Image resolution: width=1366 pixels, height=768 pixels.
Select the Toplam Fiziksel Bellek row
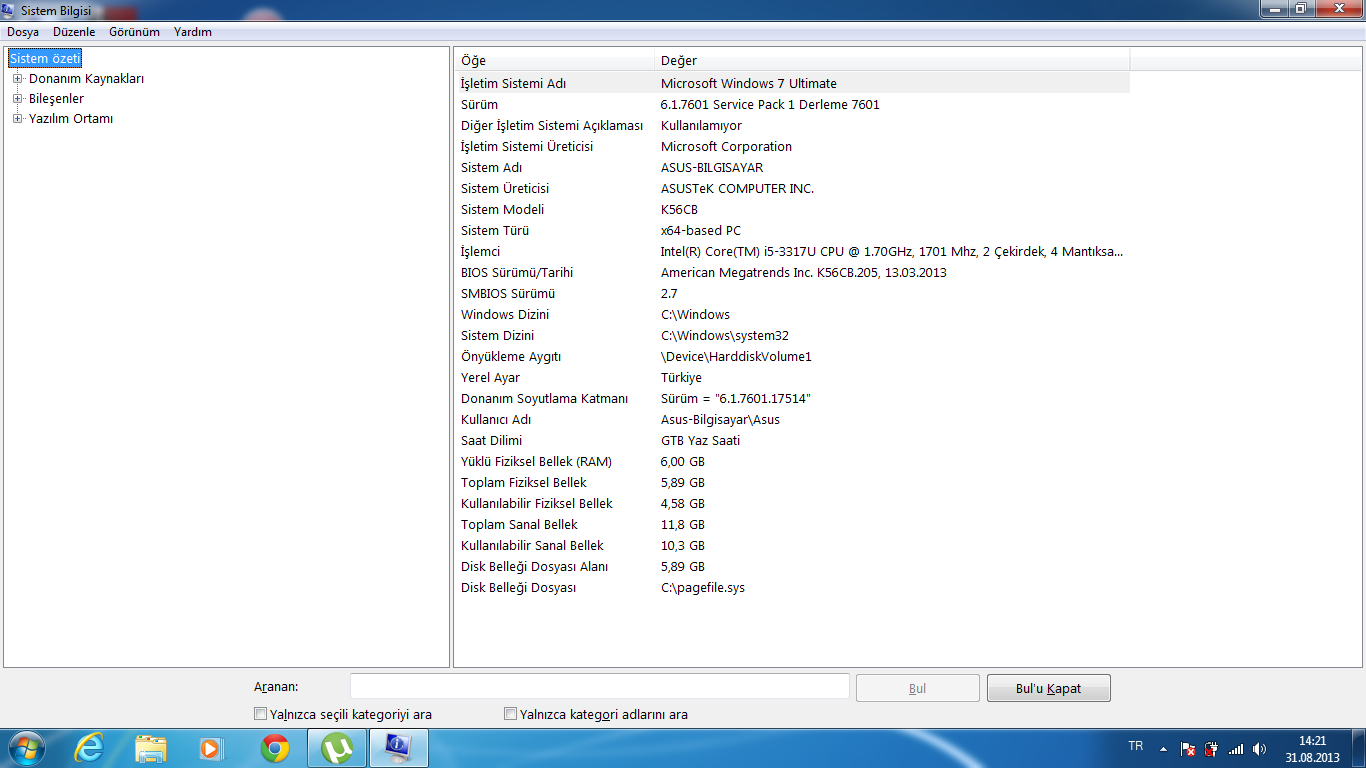pos(793,482)
